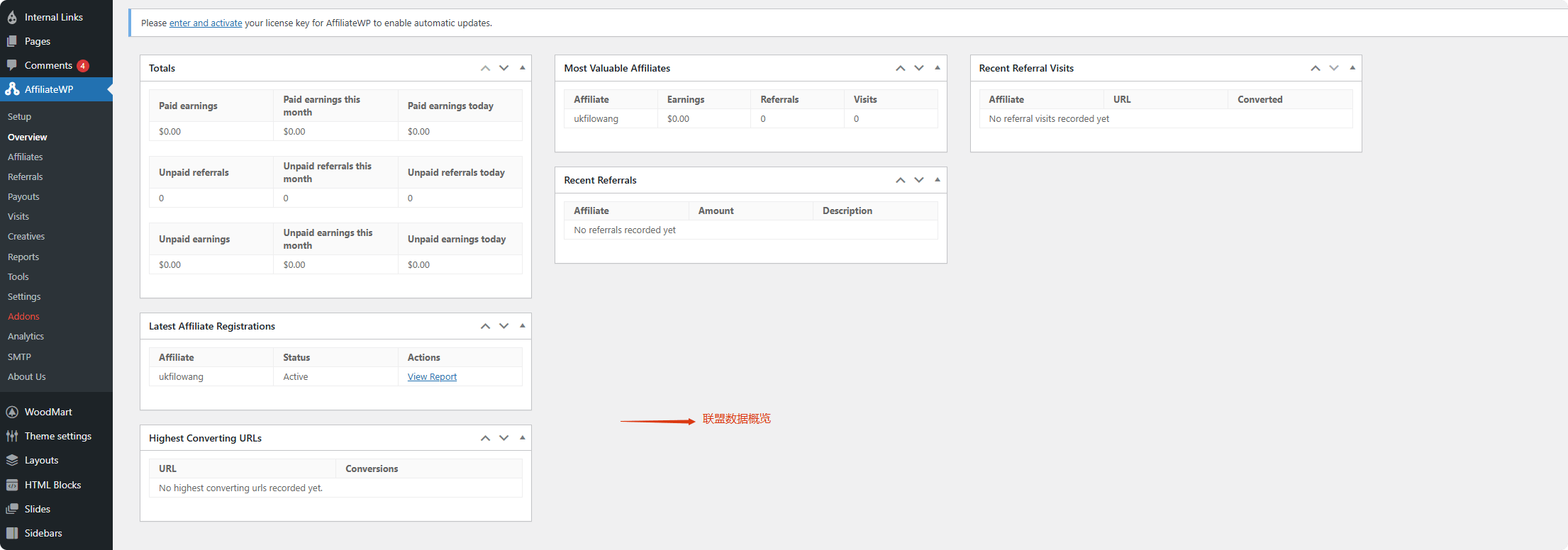Open View Report for ukfilowang
The image size is (1568, 550).
pos(432,377)
